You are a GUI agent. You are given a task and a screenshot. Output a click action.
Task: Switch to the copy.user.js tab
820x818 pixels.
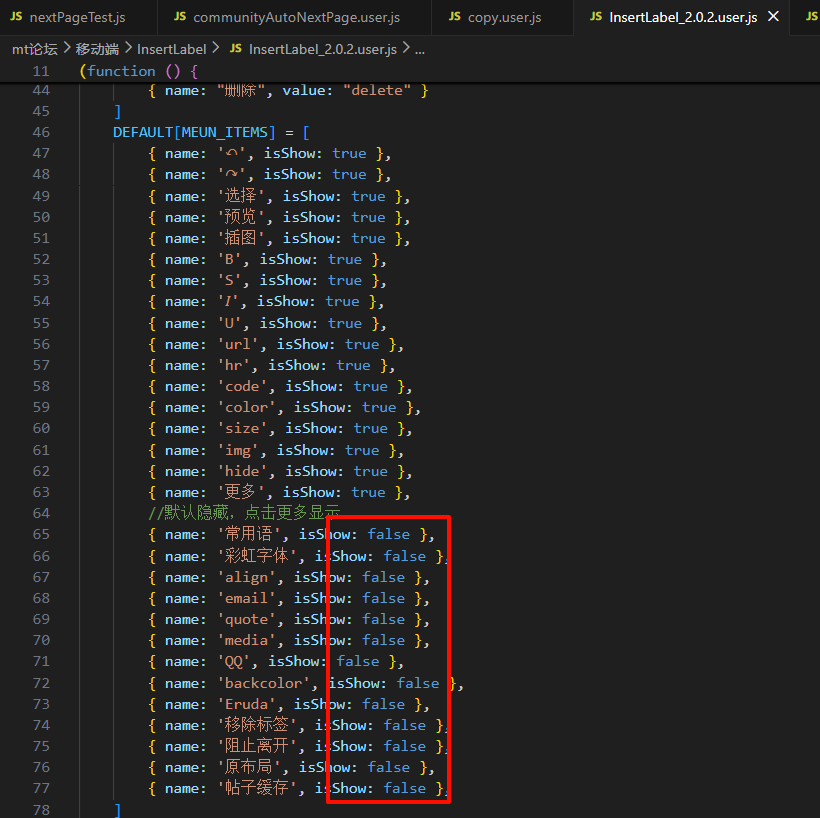point(504,17)
